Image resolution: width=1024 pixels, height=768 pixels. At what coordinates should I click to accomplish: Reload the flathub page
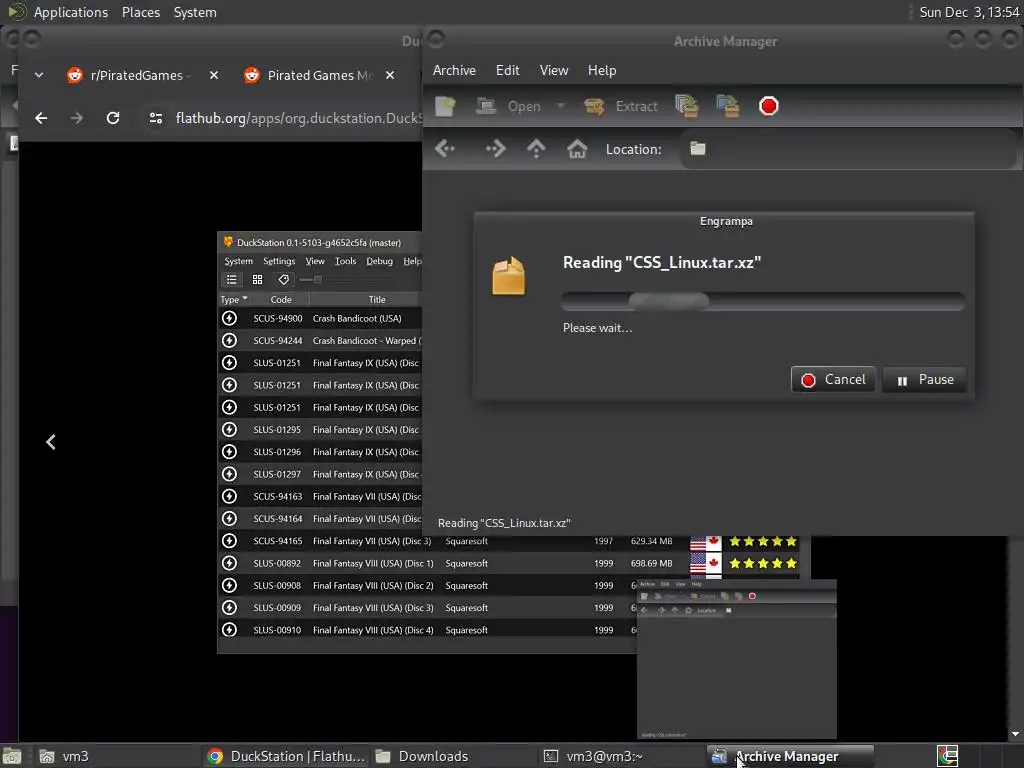(113, 118)
